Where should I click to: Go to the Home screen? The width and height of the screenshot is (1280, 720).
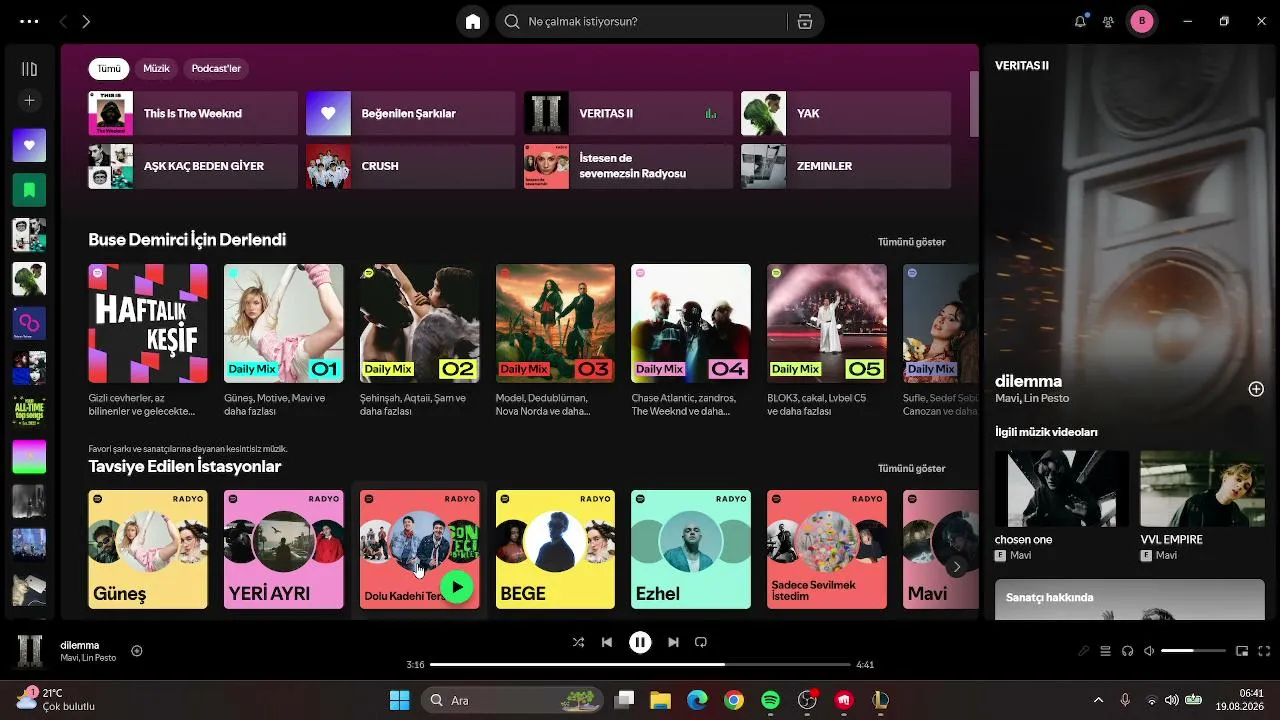coord(473,21)
